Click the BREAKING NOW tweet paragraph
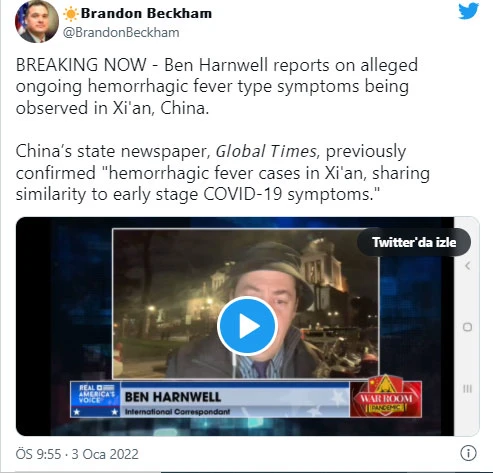The height and width of the screenshot is (473, 493). pos(217,86)
